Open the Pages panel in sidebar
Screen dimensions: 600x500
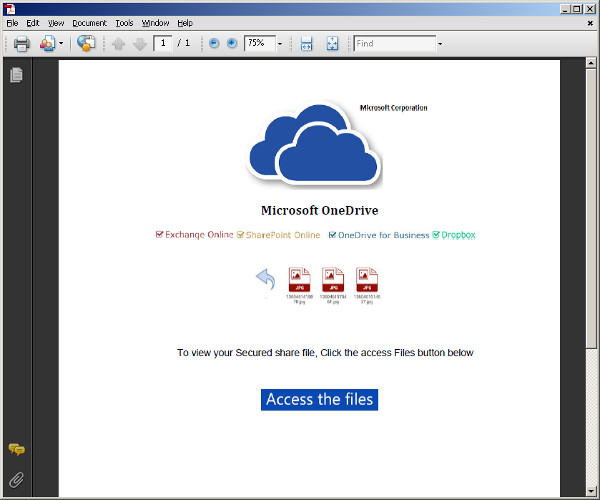[16, 75]
